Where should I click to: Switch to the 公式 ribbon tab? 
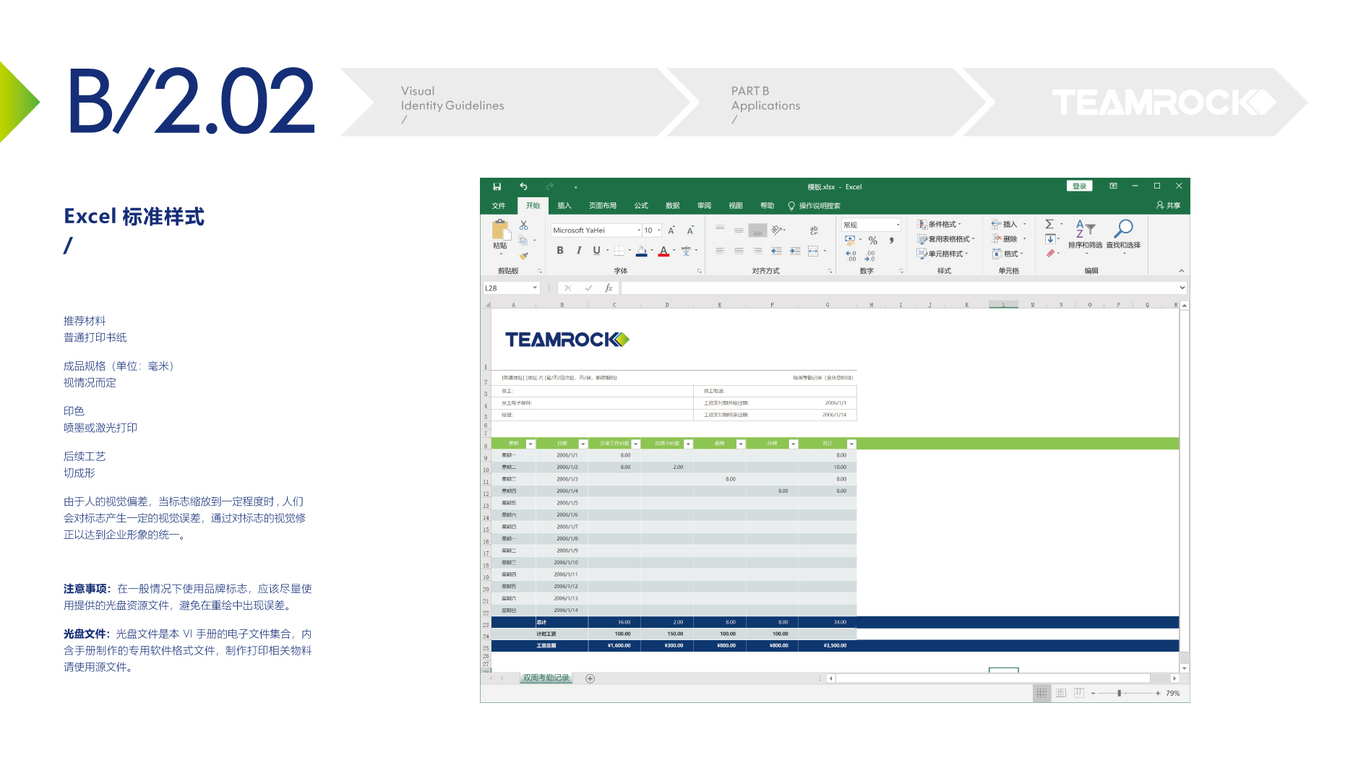(641, 205)
